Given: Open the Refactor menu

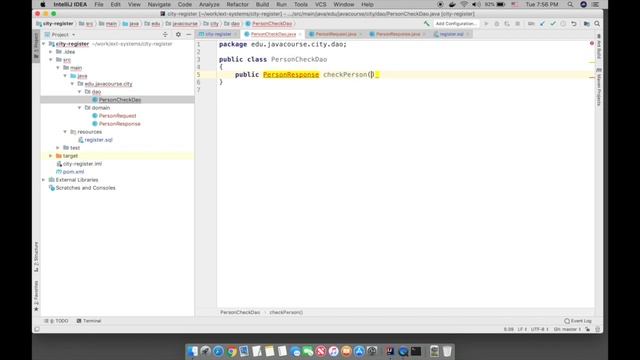Looking at the screenshot, I should click(x=238, y=4).
